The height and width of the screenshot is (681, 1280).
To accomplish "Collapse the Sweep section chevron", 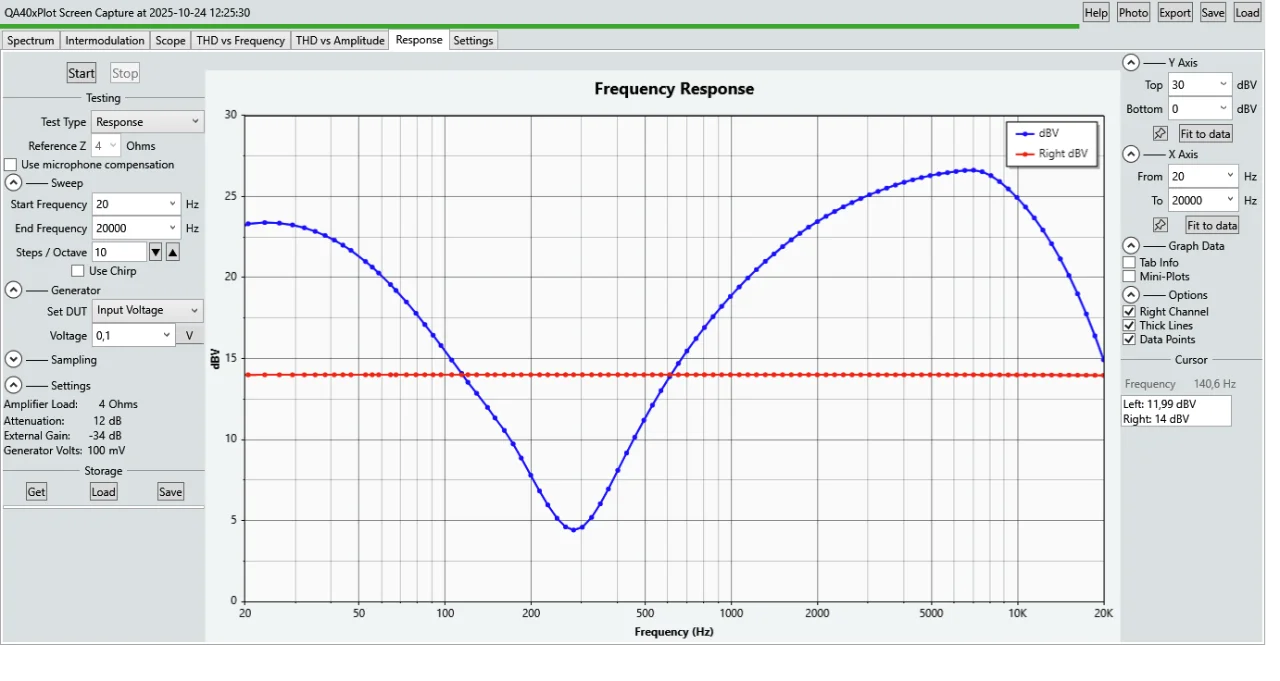I will (14, 183).
